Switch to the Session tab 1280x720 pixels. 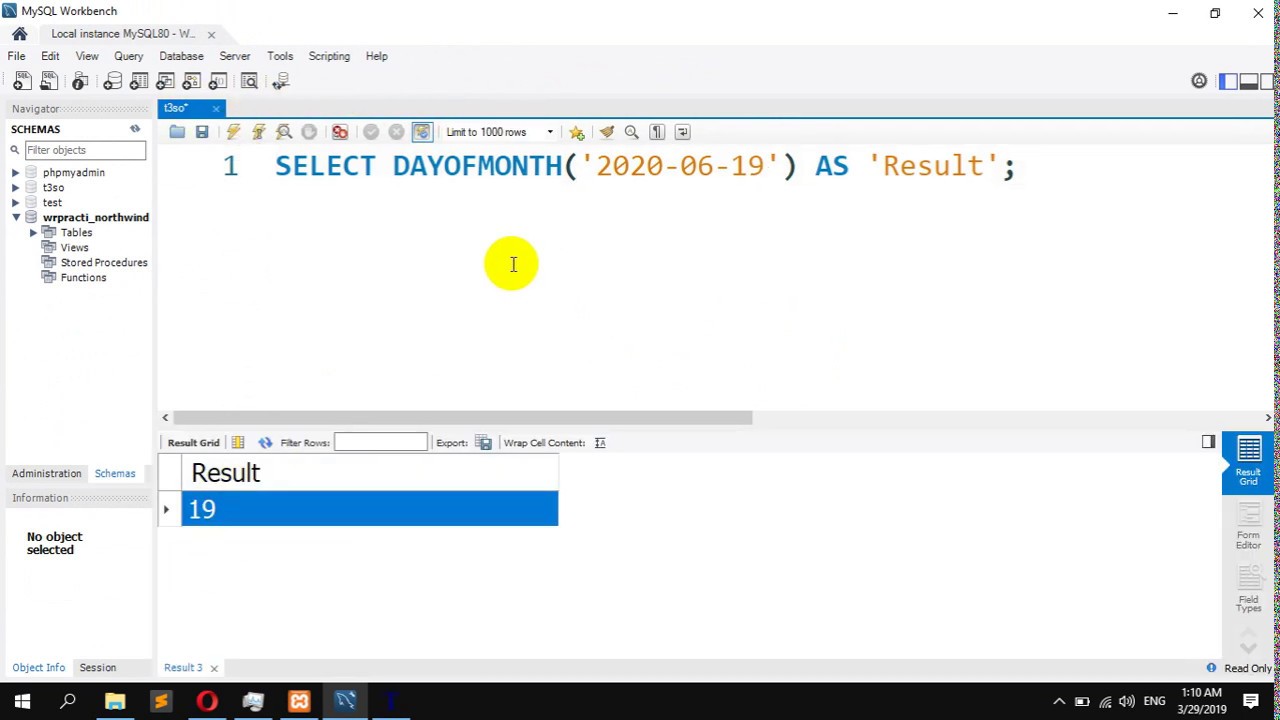point(98,668)
